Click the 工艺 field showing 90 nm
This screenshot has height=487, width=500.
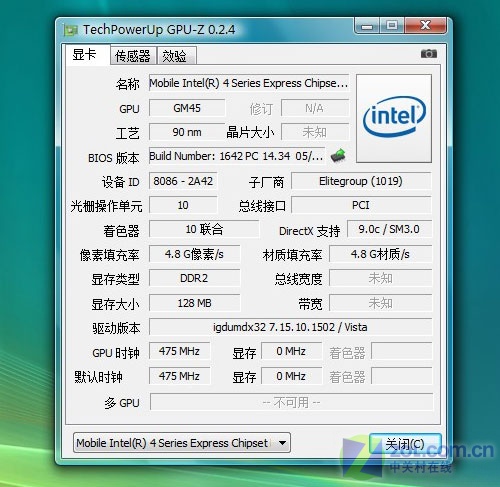click(187, 132)
